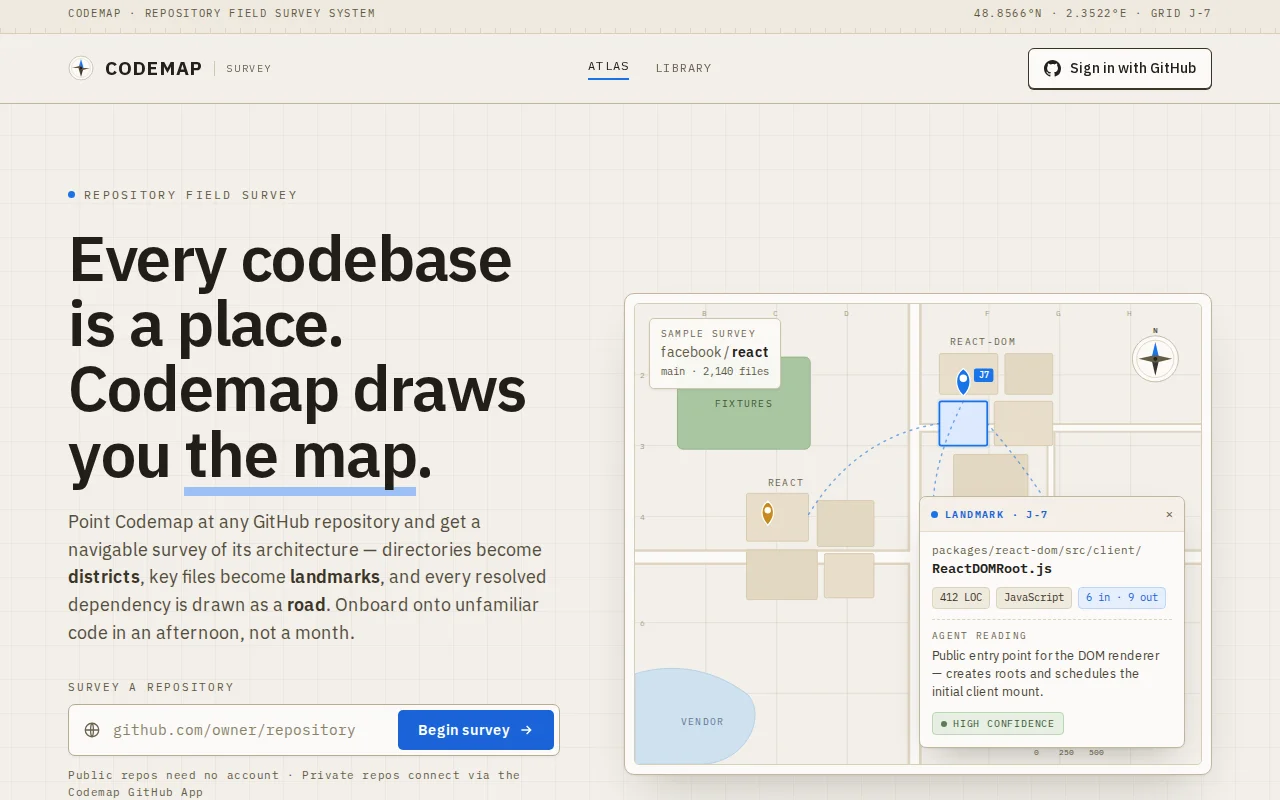The width and height of the screenshot is (1280, 800).
Task: Click the sample survey facebook/react card
Action: [715, 353]
